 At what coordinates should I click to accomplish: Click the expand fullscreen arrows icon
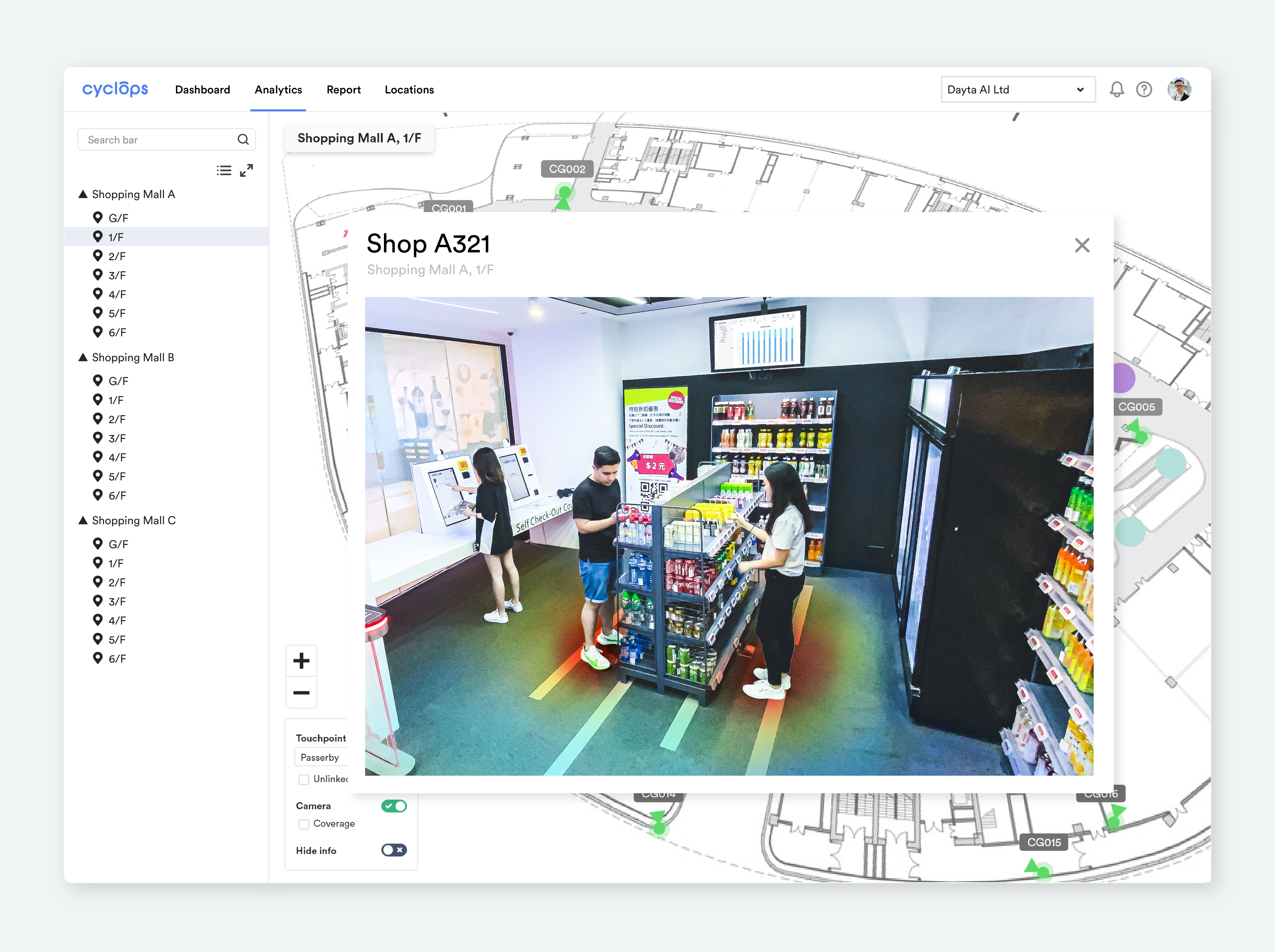coord(246,171)
